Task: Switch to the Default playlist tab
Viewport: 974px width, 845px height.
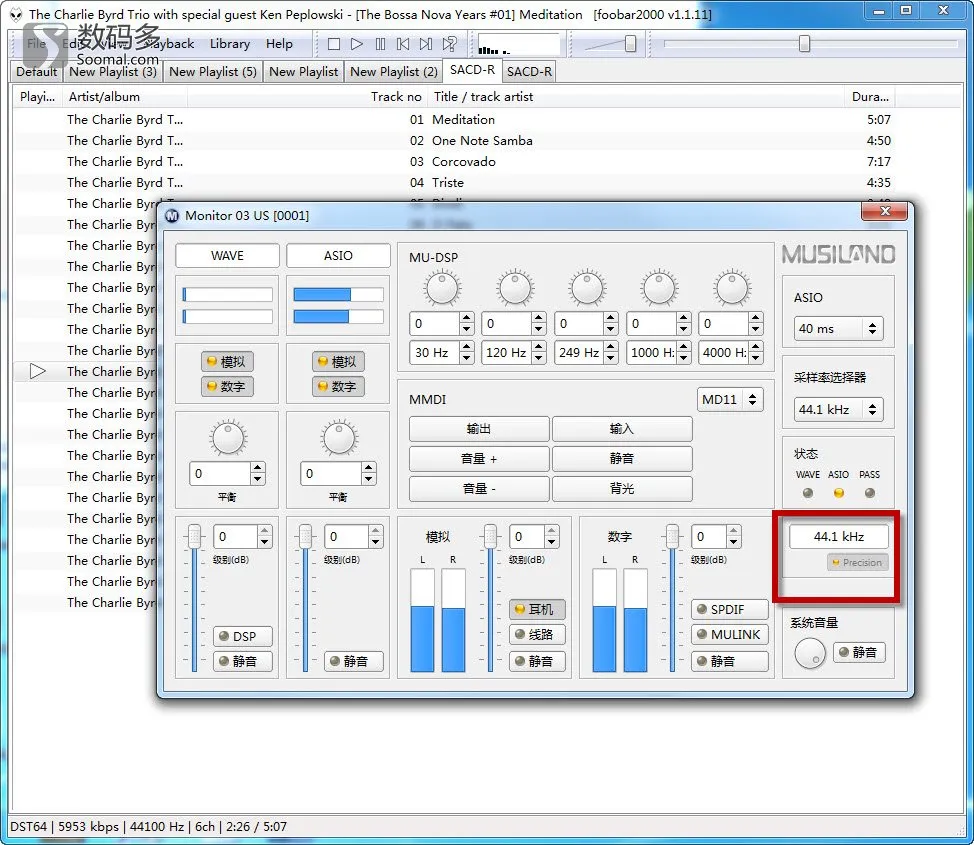Action: [x=36, y=71]
